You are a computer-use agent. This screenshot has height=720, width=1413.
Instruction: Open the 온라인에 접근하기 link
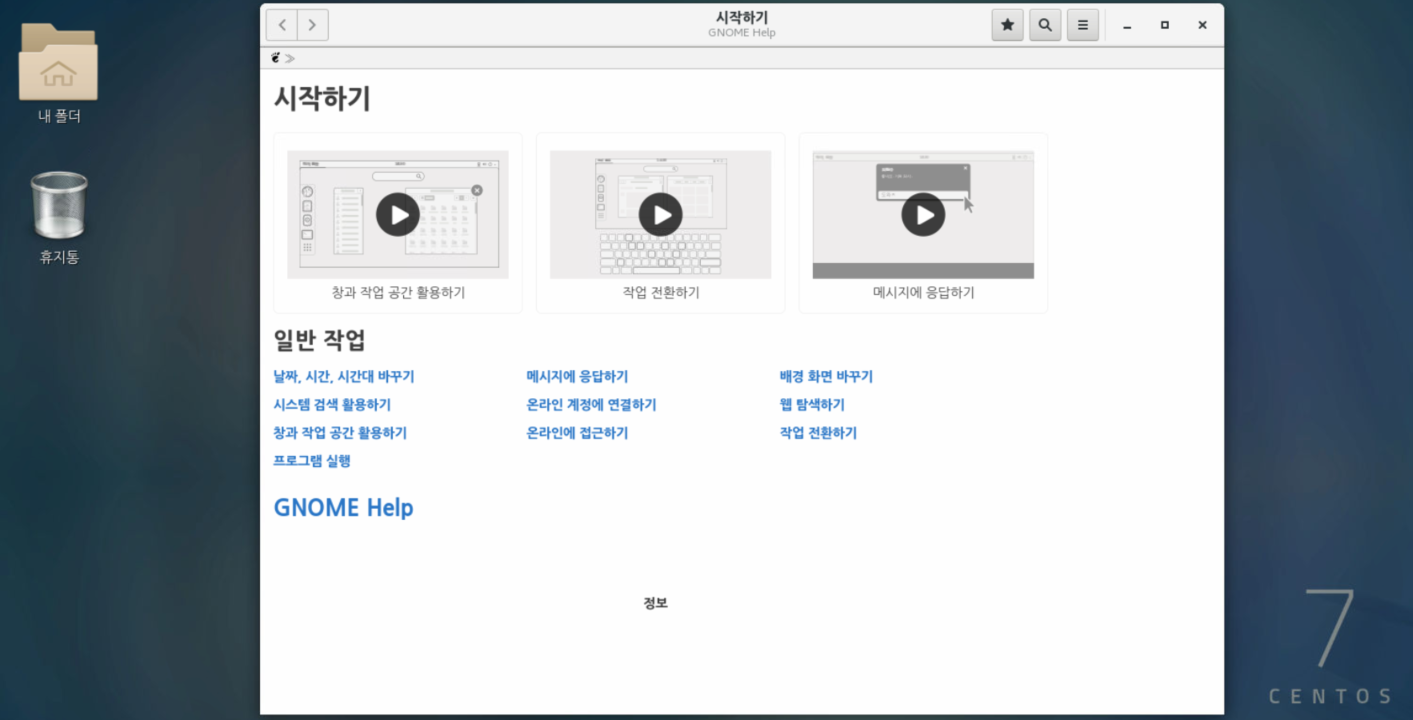click(577, 433)
